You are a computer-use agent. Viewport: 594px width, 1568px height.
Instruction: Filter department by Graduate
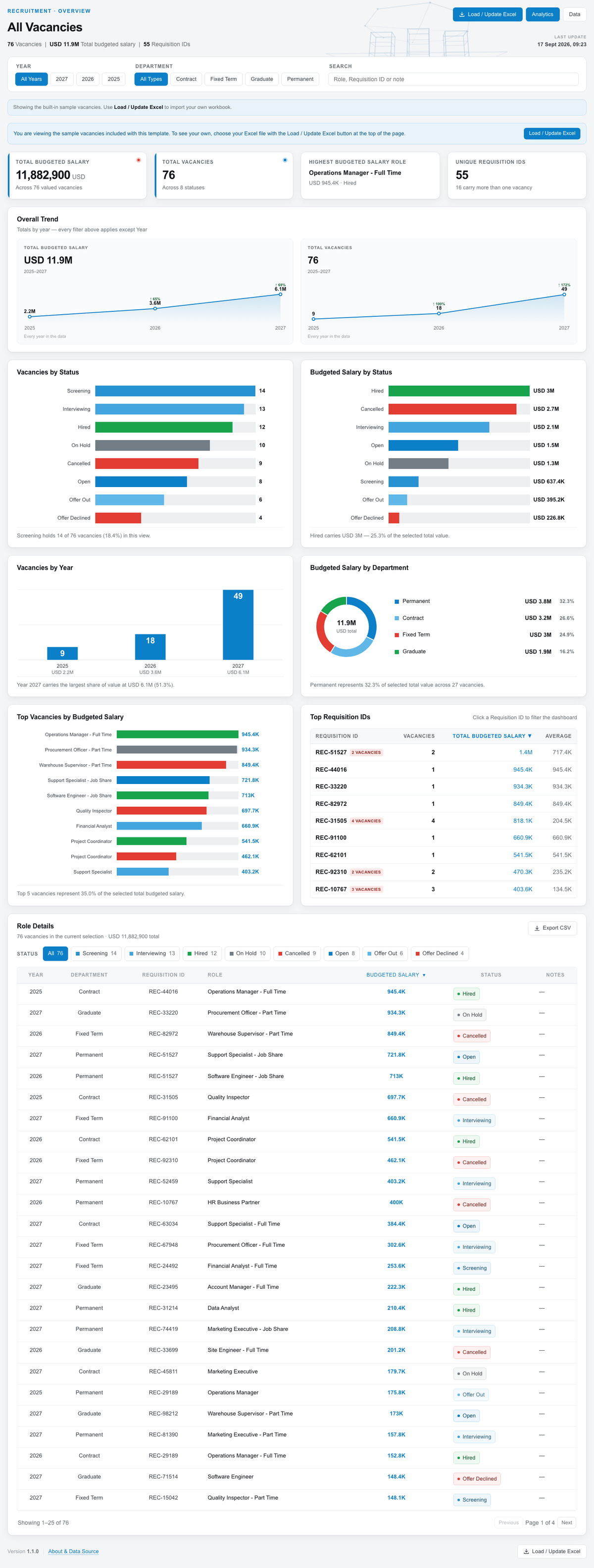click(x=262, y=79)
